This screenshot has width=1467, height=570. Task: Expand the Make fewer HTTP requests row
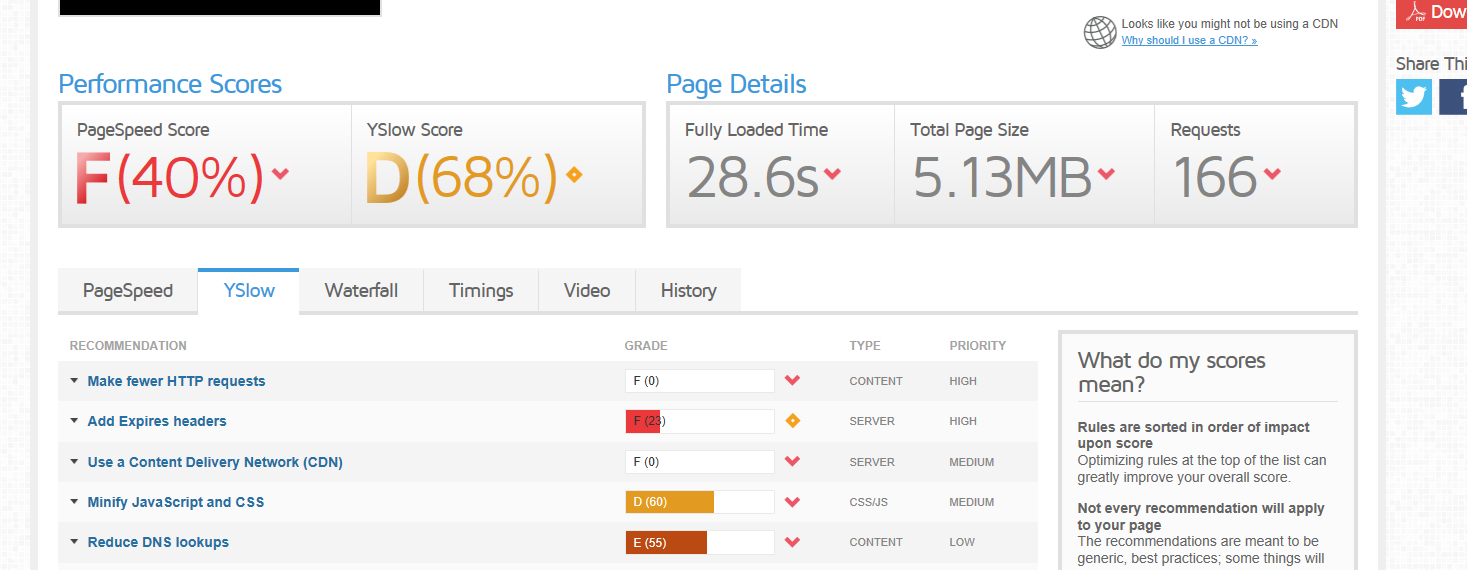[75, 381]
